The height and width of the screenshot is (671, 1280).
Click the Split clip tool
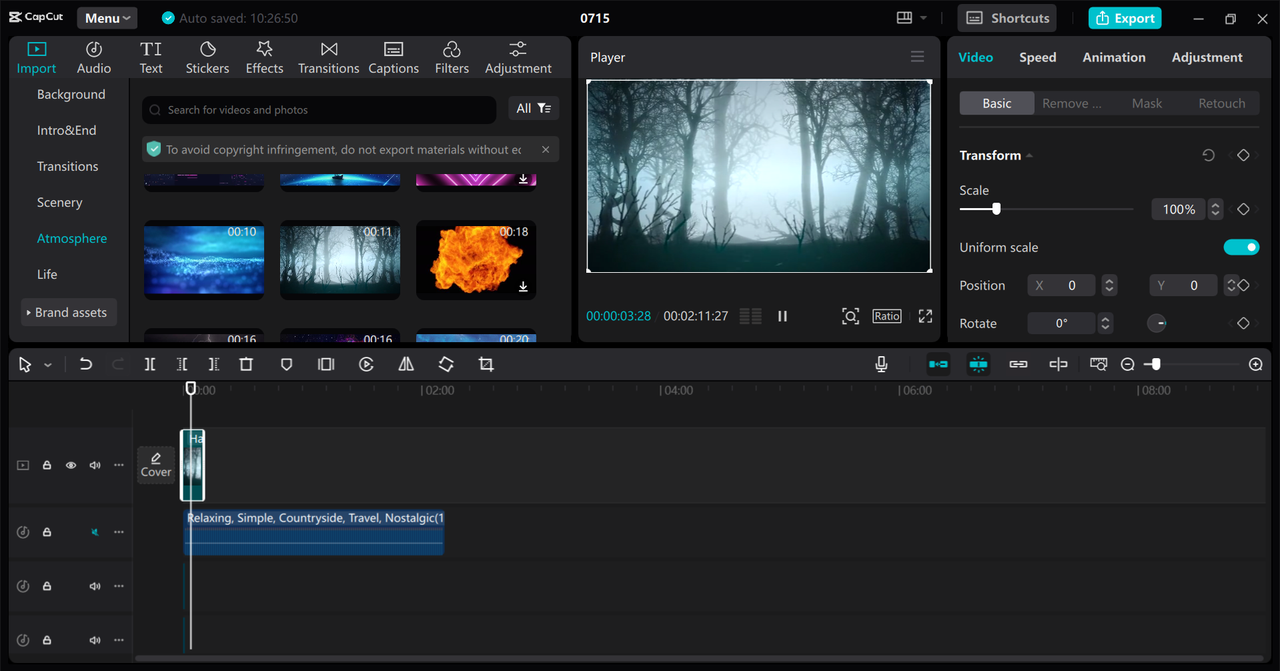(150, 365)
